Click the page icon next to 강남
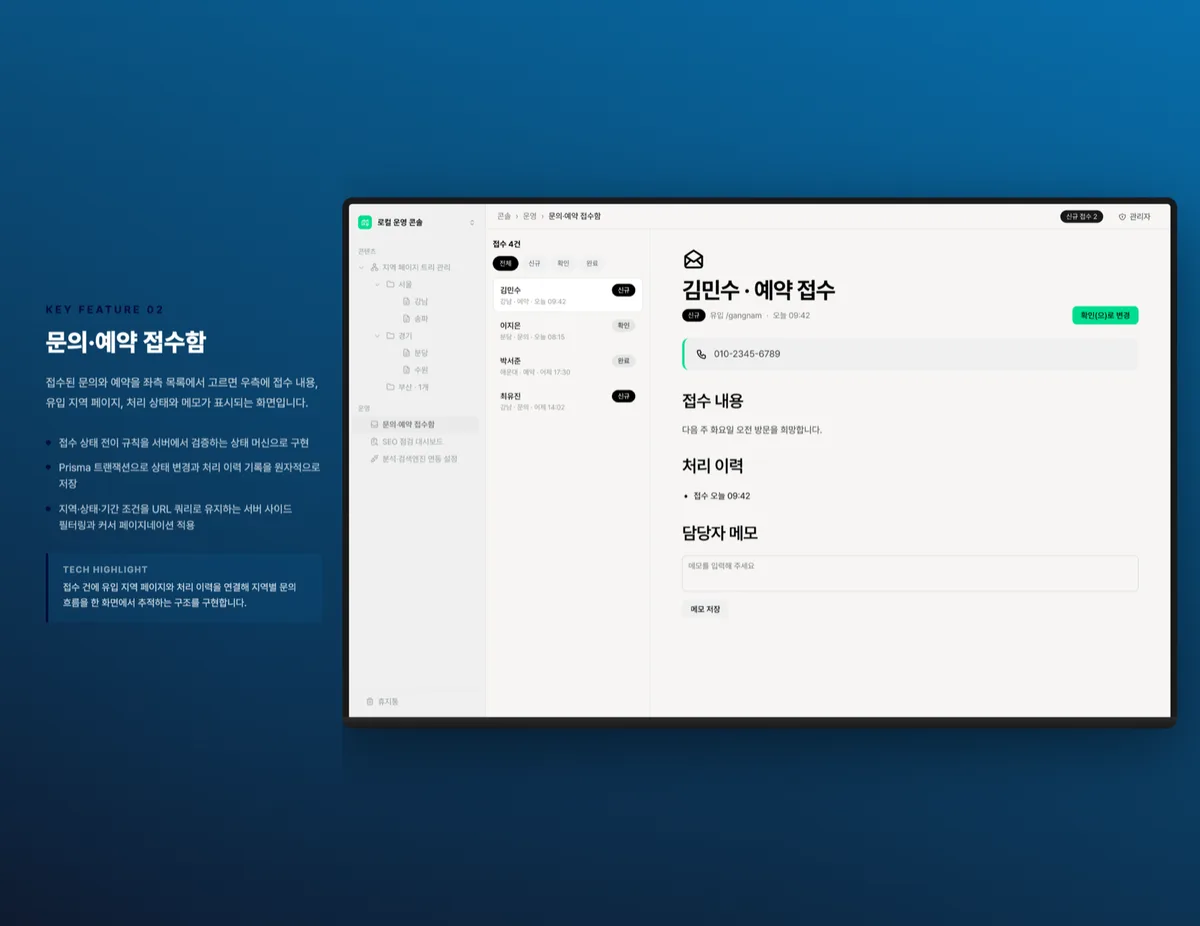The height and width of the screenshot is (926, 1200). 407,301
